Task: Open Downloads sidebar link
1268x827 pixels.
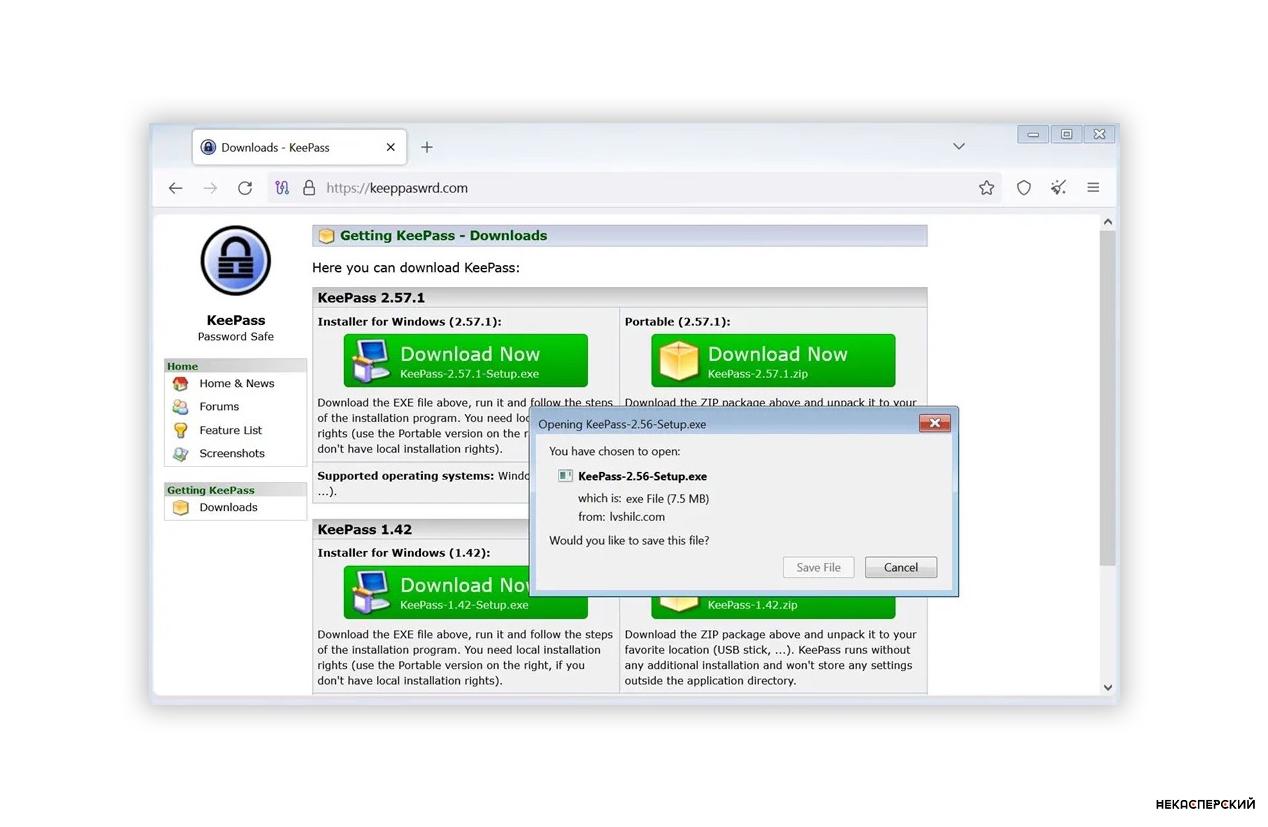Action: point(228,507)
